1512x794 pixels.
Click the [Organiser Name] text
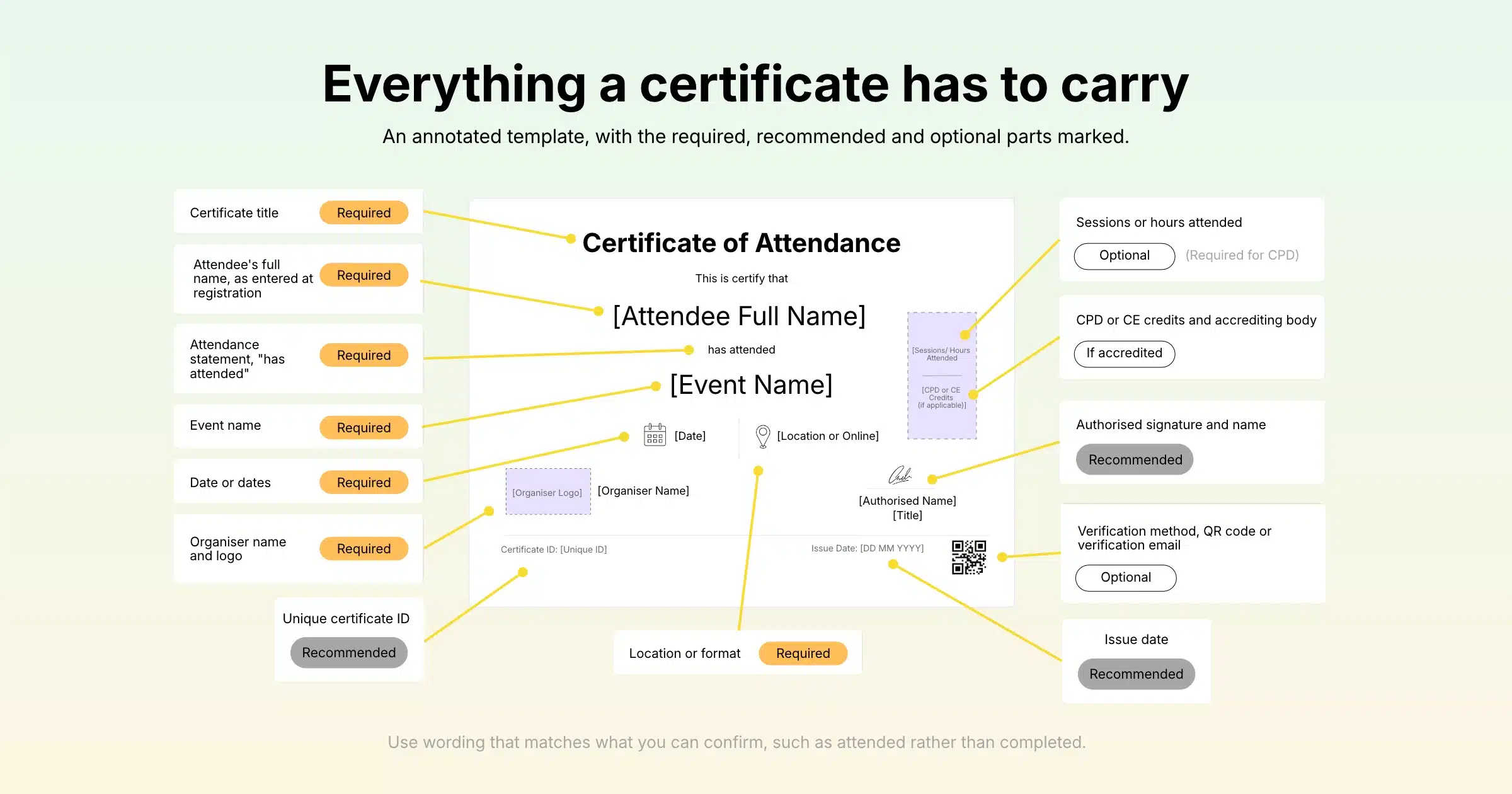(643, 491)
